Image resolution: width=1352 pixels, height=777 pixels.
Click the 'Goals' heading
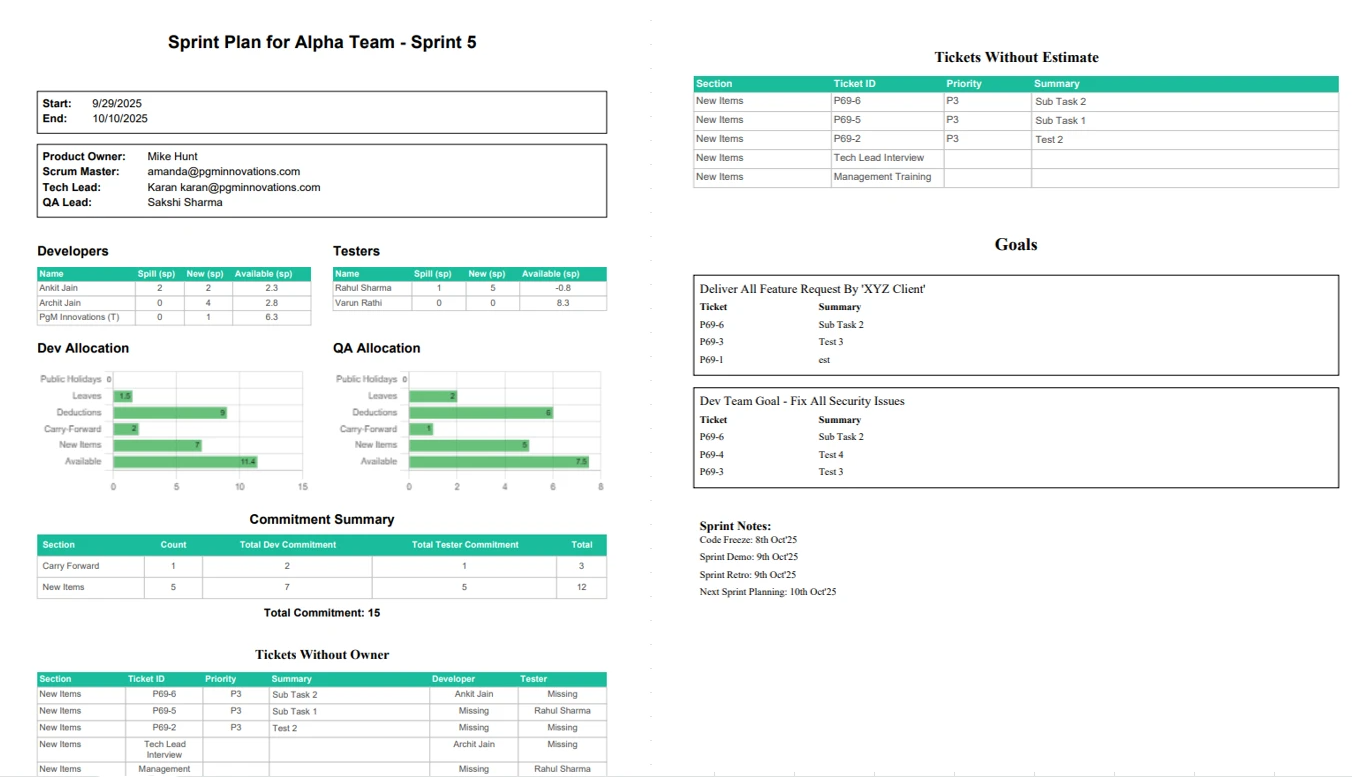[1016, 245]
